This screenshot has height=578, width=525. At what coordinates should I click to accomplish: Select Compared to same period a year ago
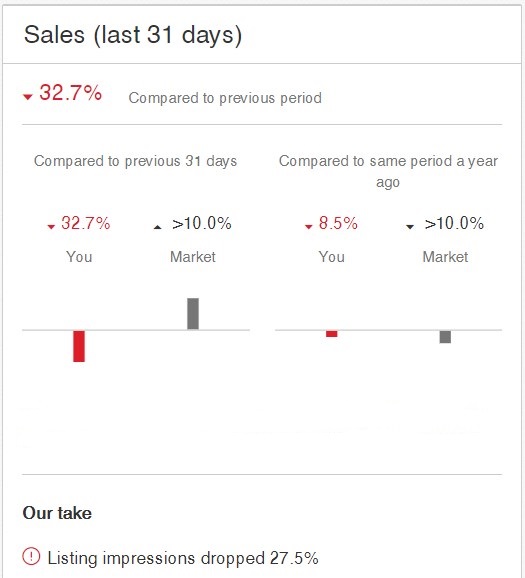tap(388, 171)
